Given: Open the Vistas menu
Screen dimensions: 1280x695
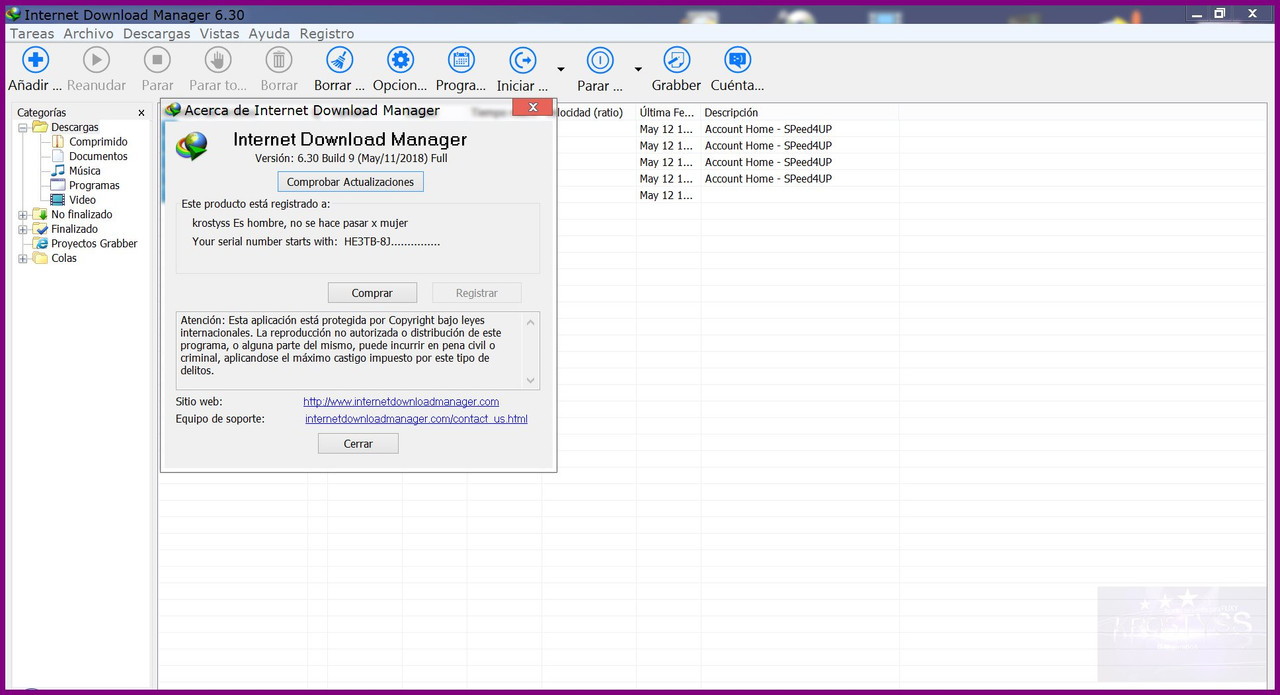Looking at the screenshot, I should point(219,33).
